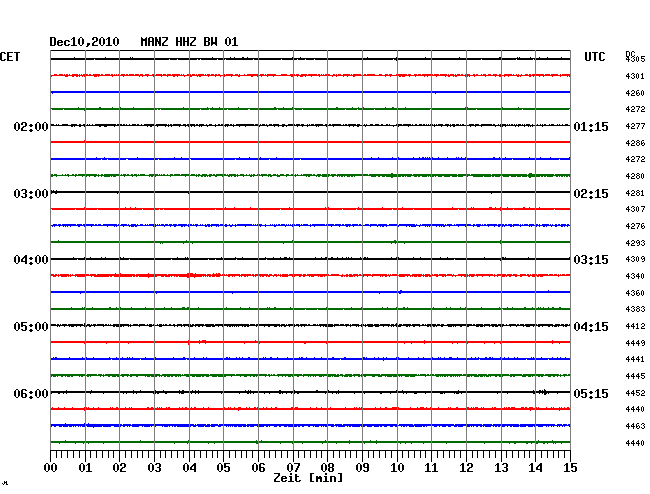
Task: Click the 05 minute tick label
Action: [x=224, y=468]
